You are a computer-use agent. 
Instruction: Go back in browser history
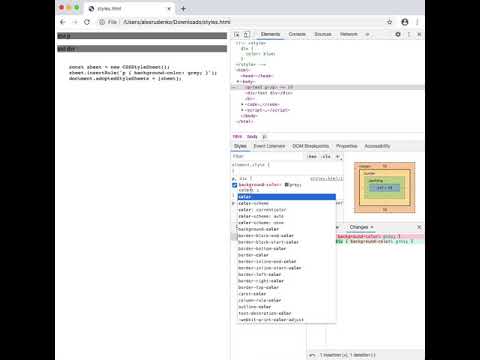63,22
